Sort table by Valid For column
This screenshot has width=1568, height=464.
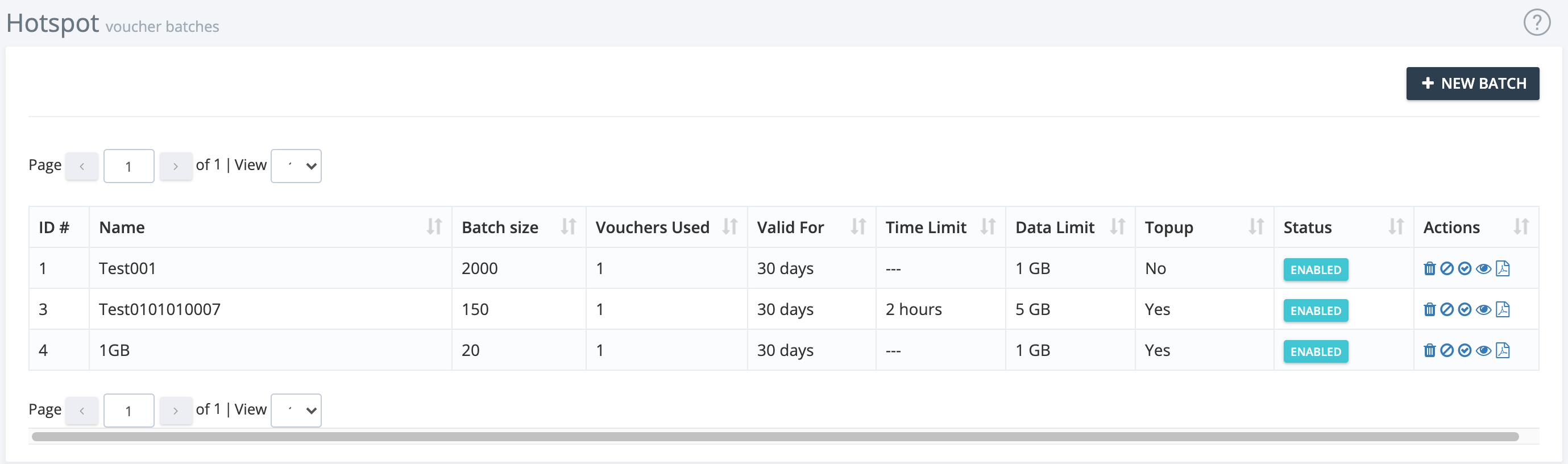(x=858, y=227)
